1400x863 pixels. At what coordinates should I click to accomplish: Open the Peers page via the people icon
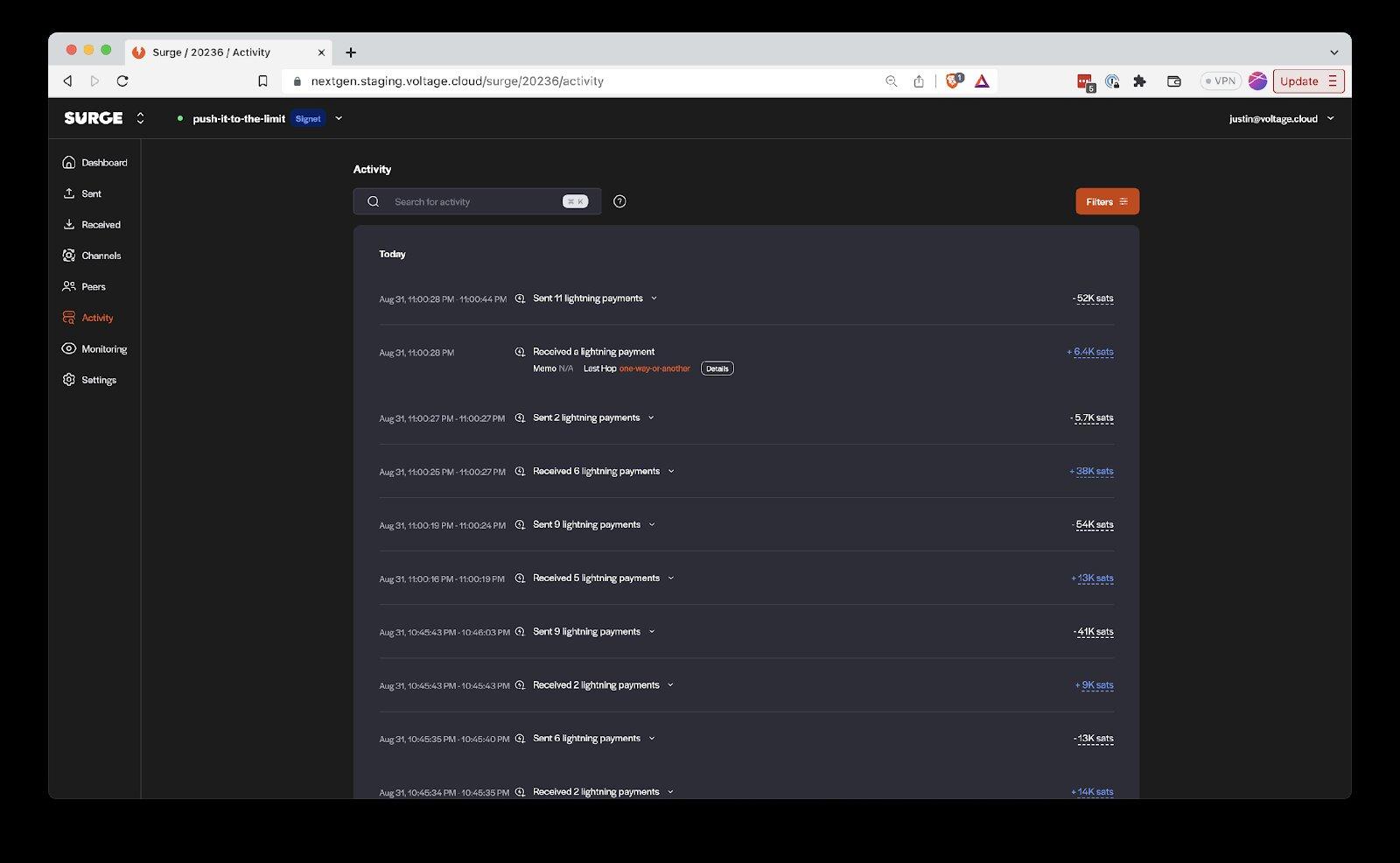[x=68, y=286]
